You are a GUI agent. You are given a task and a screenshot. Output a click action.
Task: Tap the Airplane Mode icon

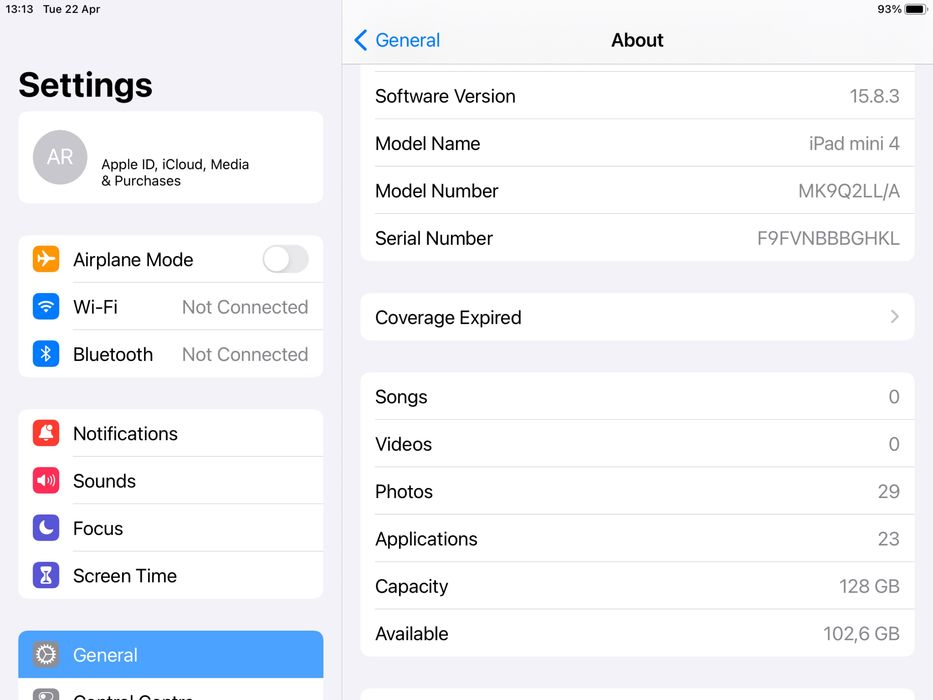(46, 259)
